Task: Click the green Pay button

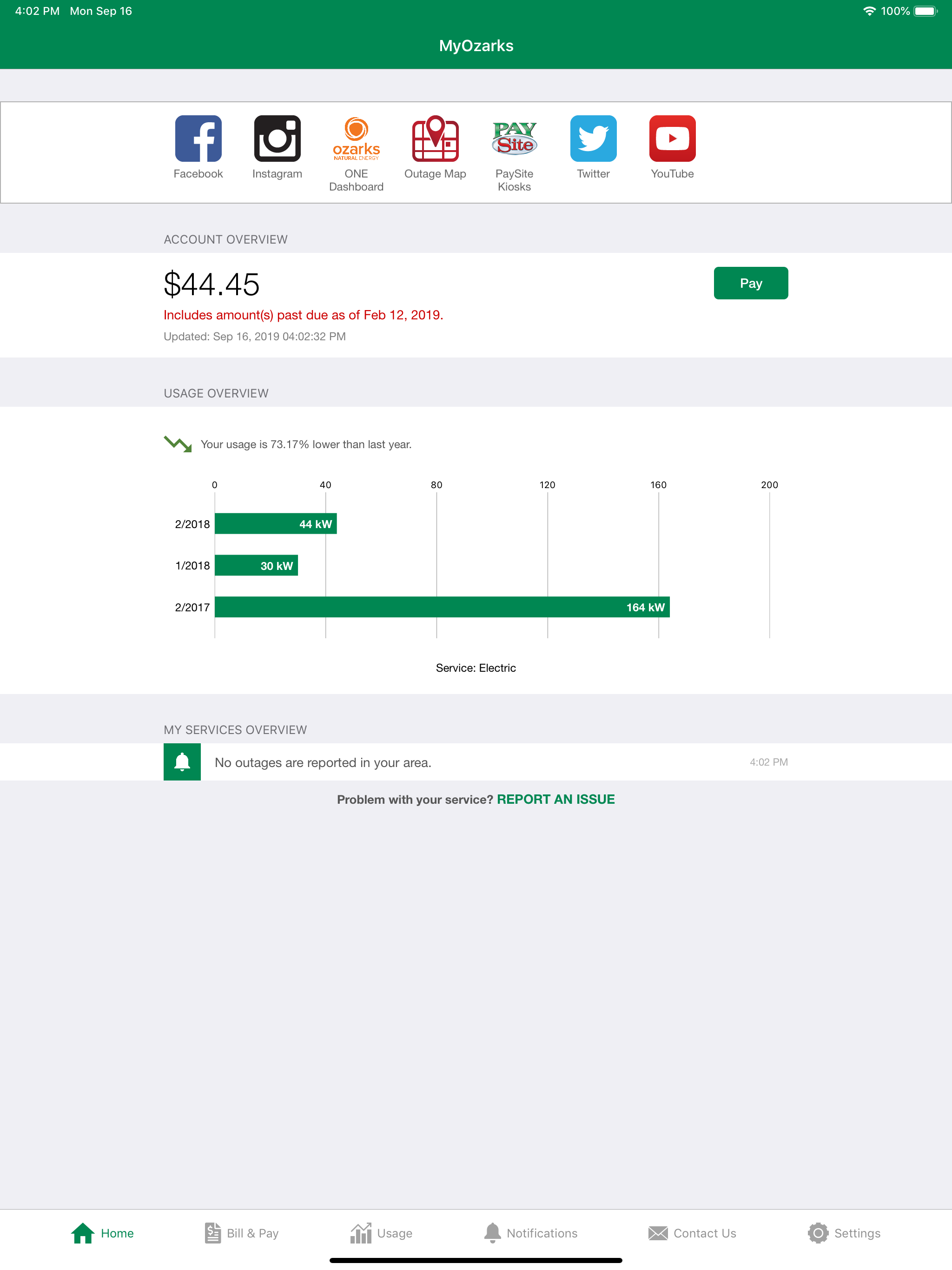Action: pos(750,283)
